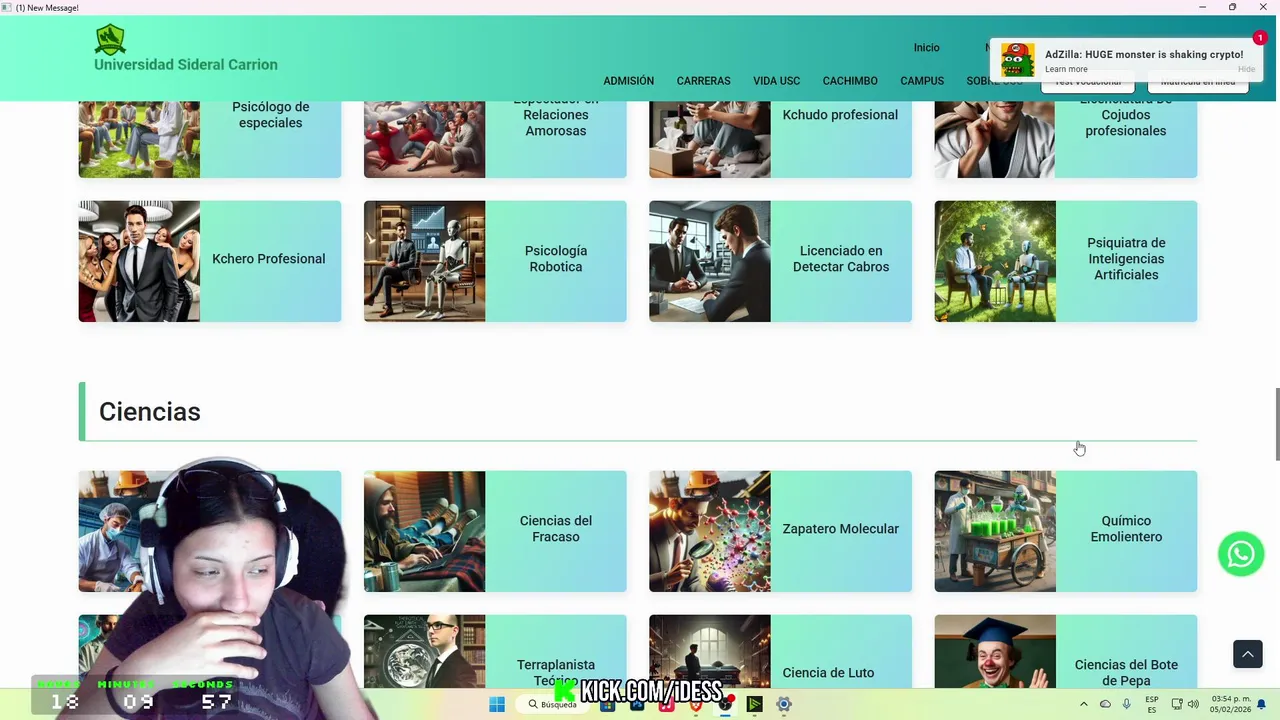Click the microphone tray icon

tap(1127, 704)
